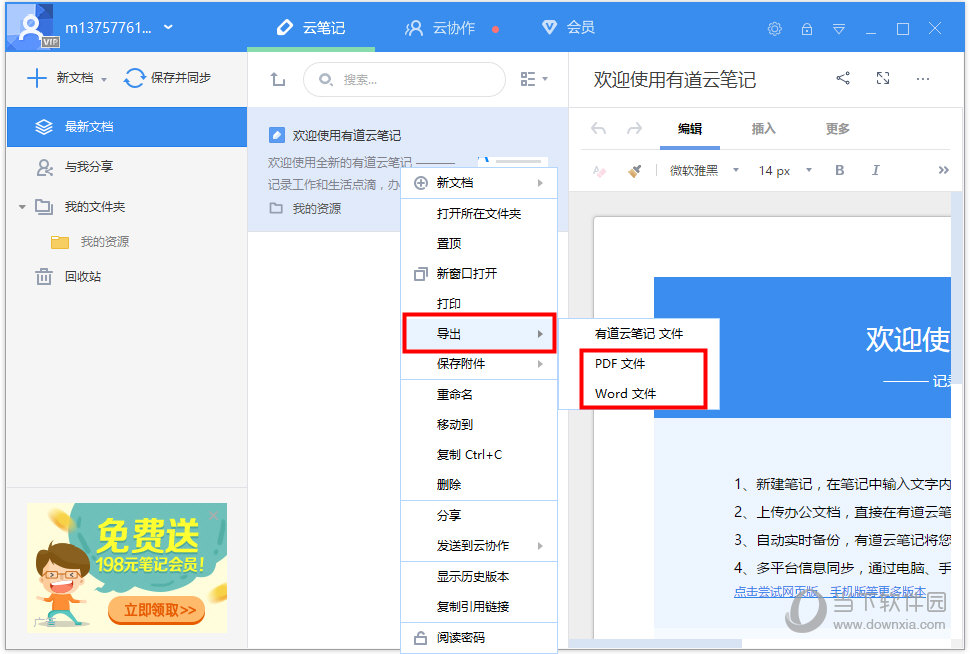This screenshot has width=970, height=654.
Task: Switch to the 更多 editor tab
Action: click(837, 129)
